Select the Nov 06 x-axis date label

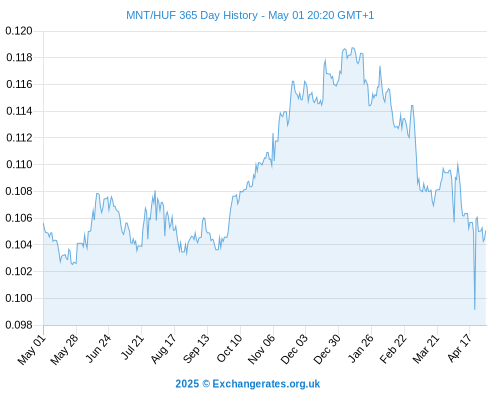(261, 349)
